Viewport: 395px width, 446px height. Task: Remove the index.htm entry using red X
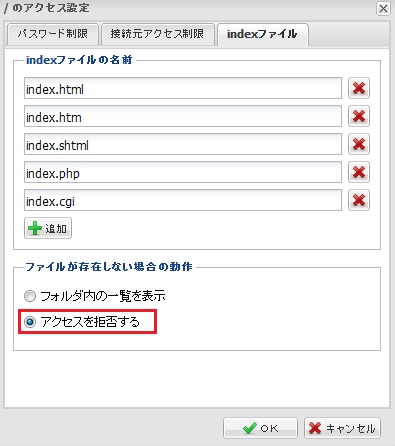click(x=359, y=116)
